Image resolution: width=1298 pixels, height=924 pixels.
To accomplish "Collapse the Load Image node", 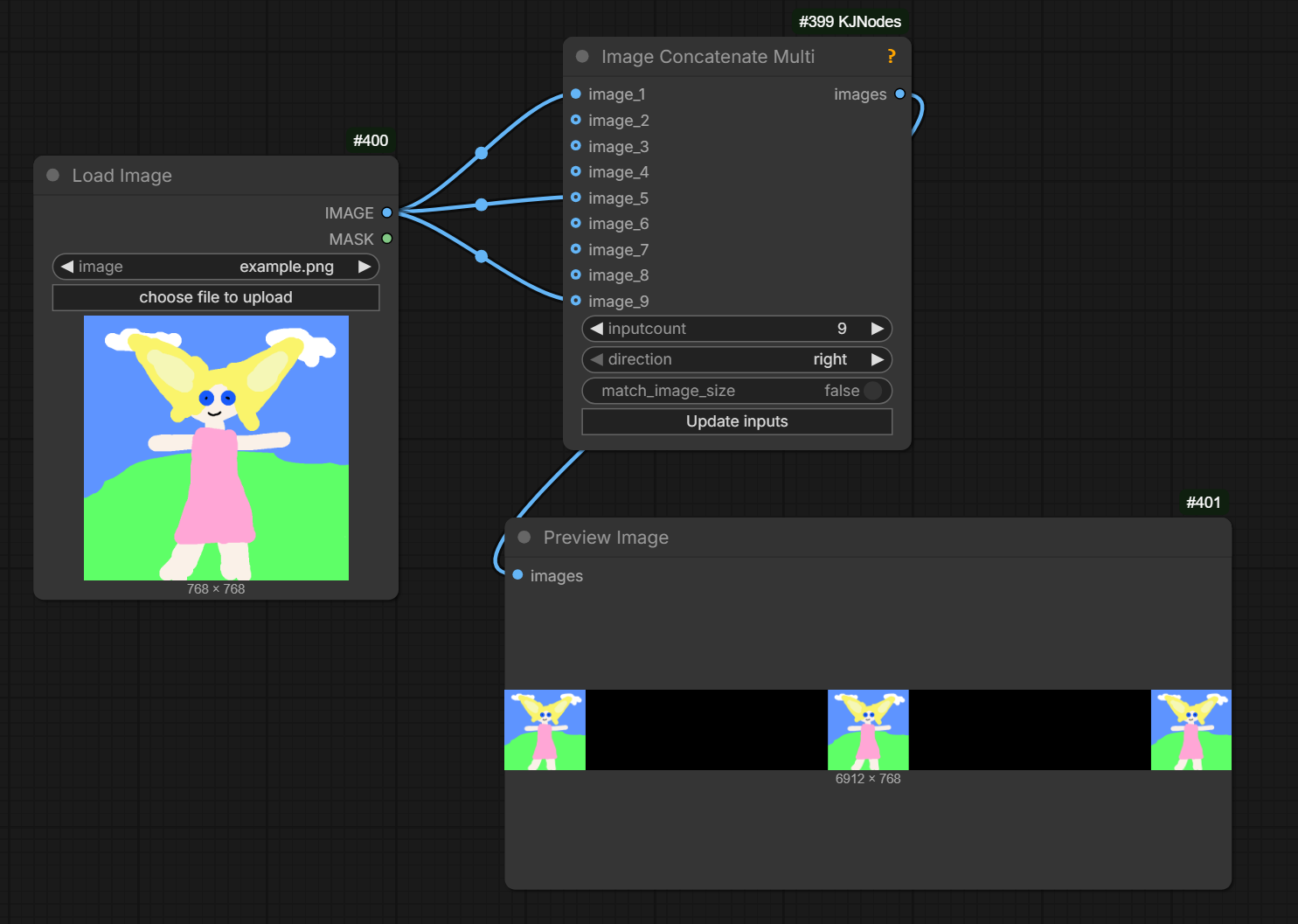I will click(52, 175).
